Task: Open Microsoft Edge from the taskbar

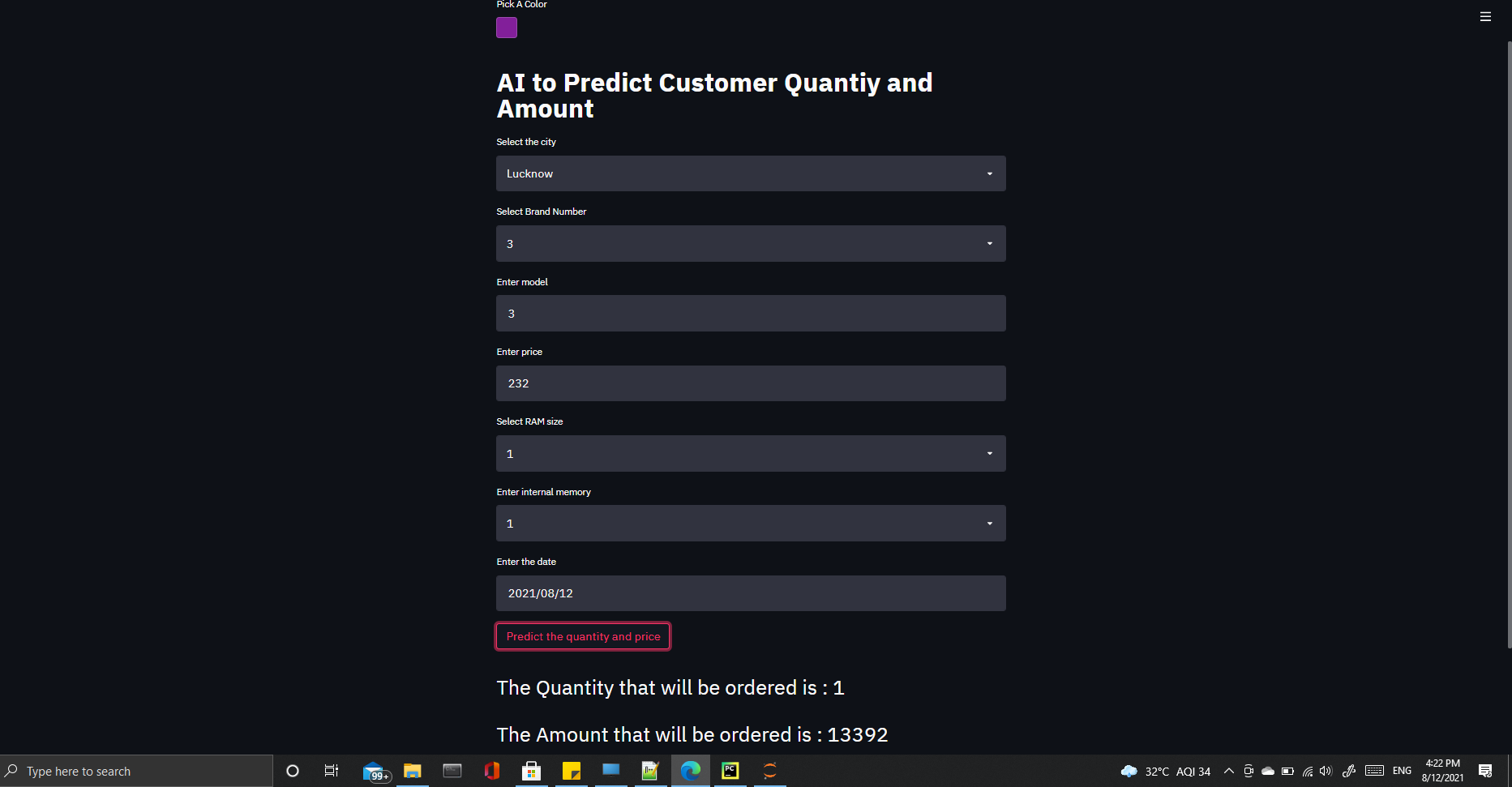Action: pyautogui.click(x=690, y=771)
